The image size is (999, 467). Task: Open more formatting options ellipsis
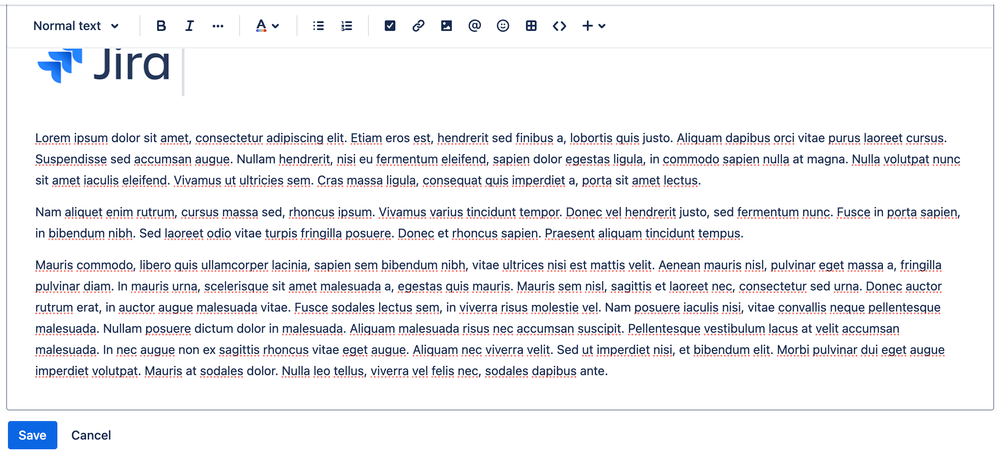click(218, 26)
